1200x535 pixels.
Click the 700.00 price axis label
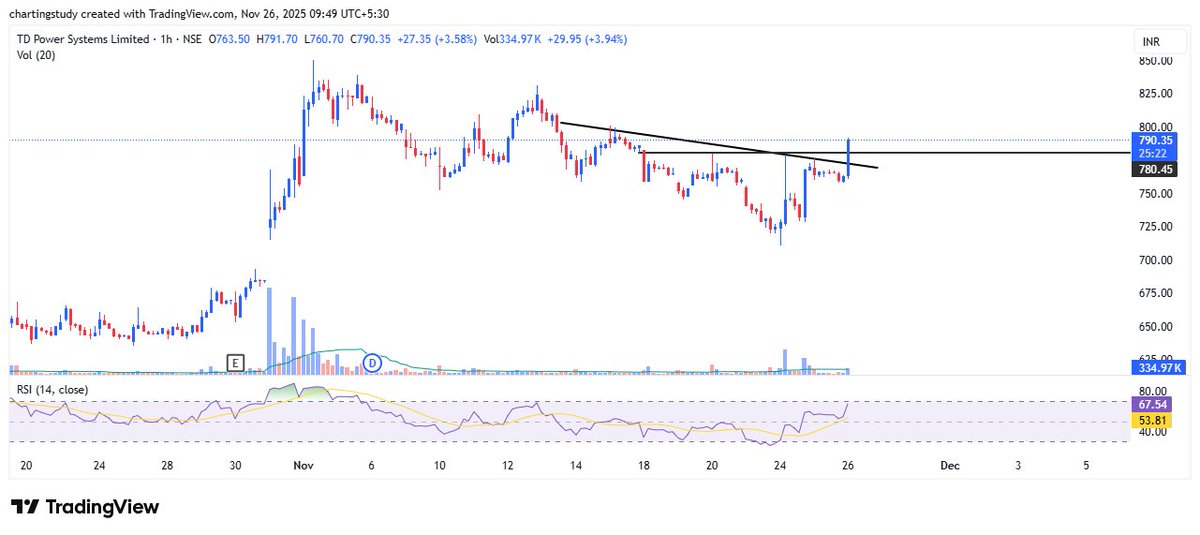[1155, 260]
